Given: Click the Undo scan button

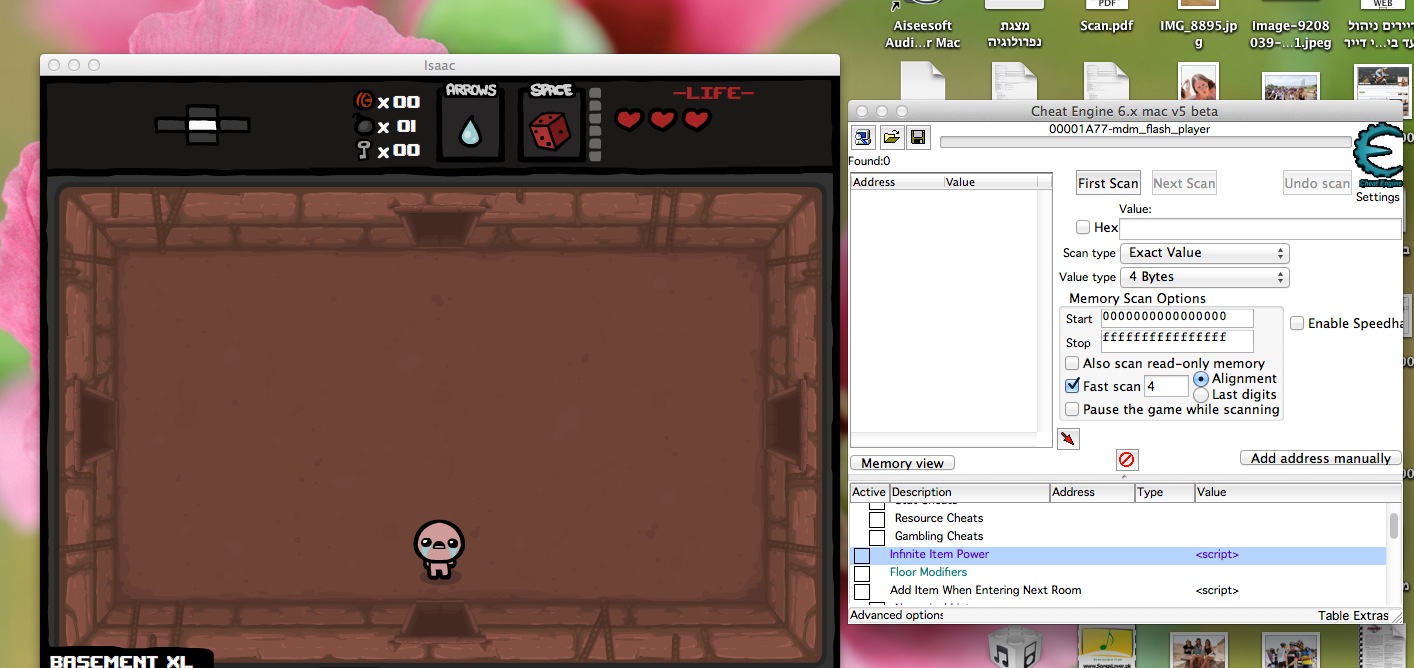Looking at the screenshot, I should (1317, 183).
